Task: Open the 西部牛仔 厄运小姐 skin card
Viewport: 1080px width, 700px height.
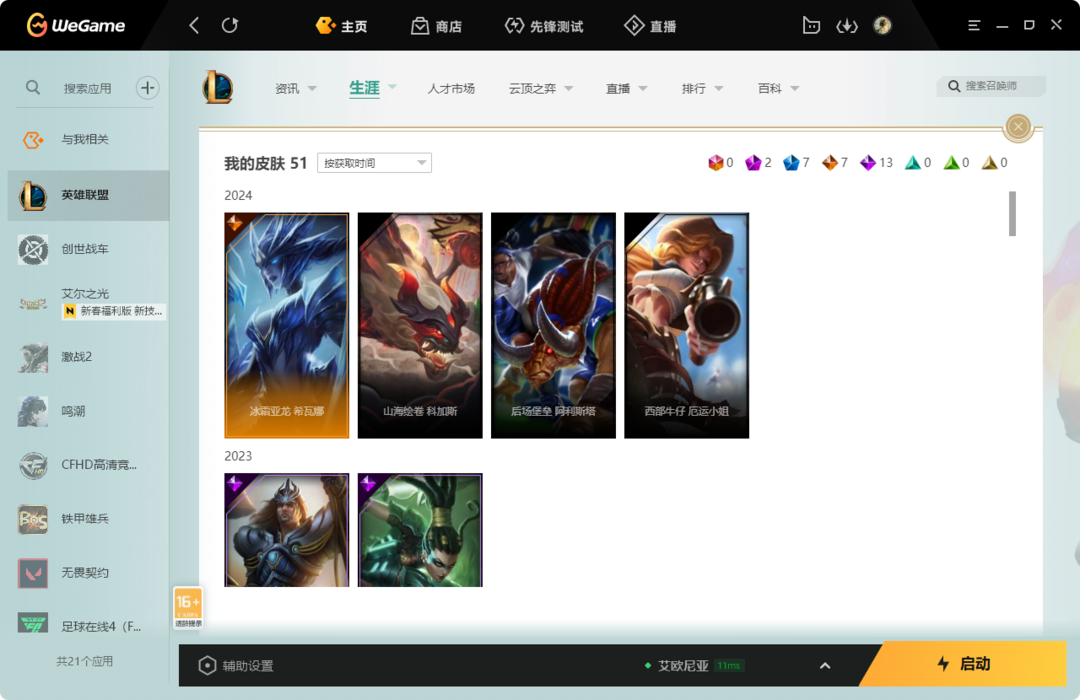Action: coord(687,325)
